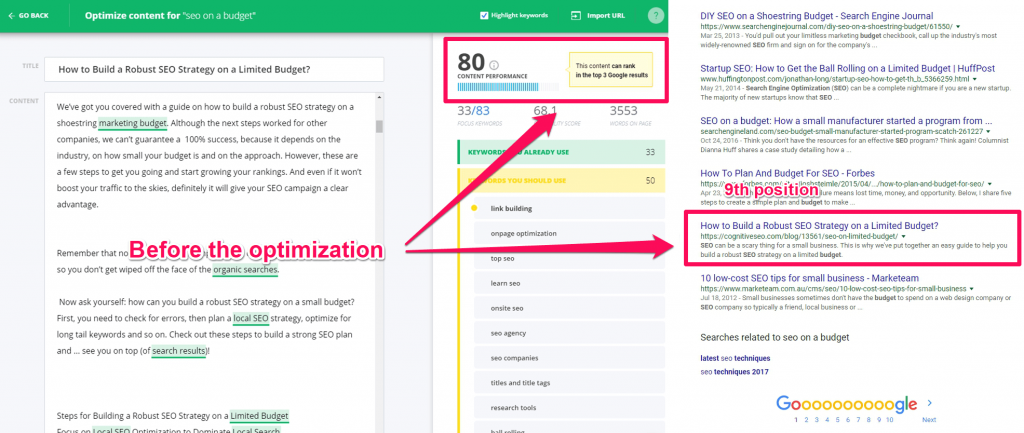Click the 3553 words on page value
Viewport: 1024px width, 433px height.
click(x=623, y=111)
